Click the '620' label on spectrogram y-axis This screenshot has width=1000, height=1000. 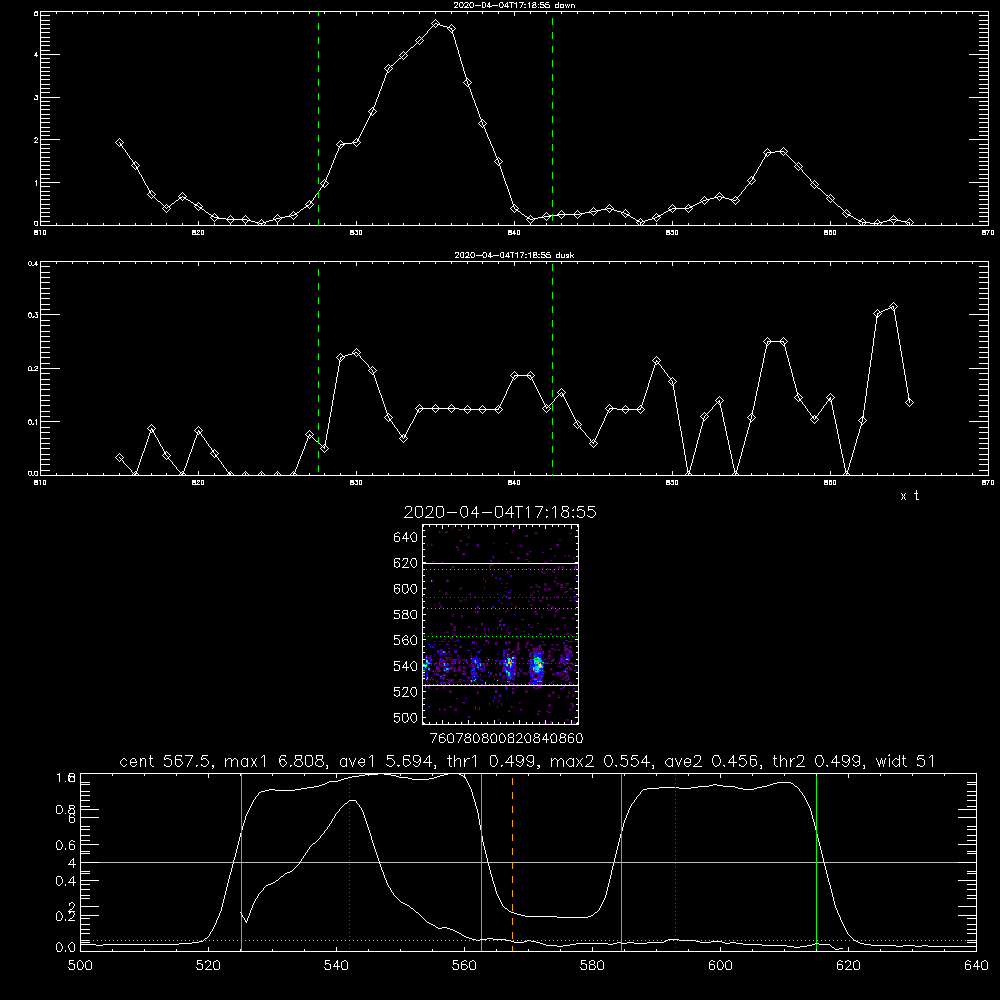pyautogui.click(x=406, y=563)
